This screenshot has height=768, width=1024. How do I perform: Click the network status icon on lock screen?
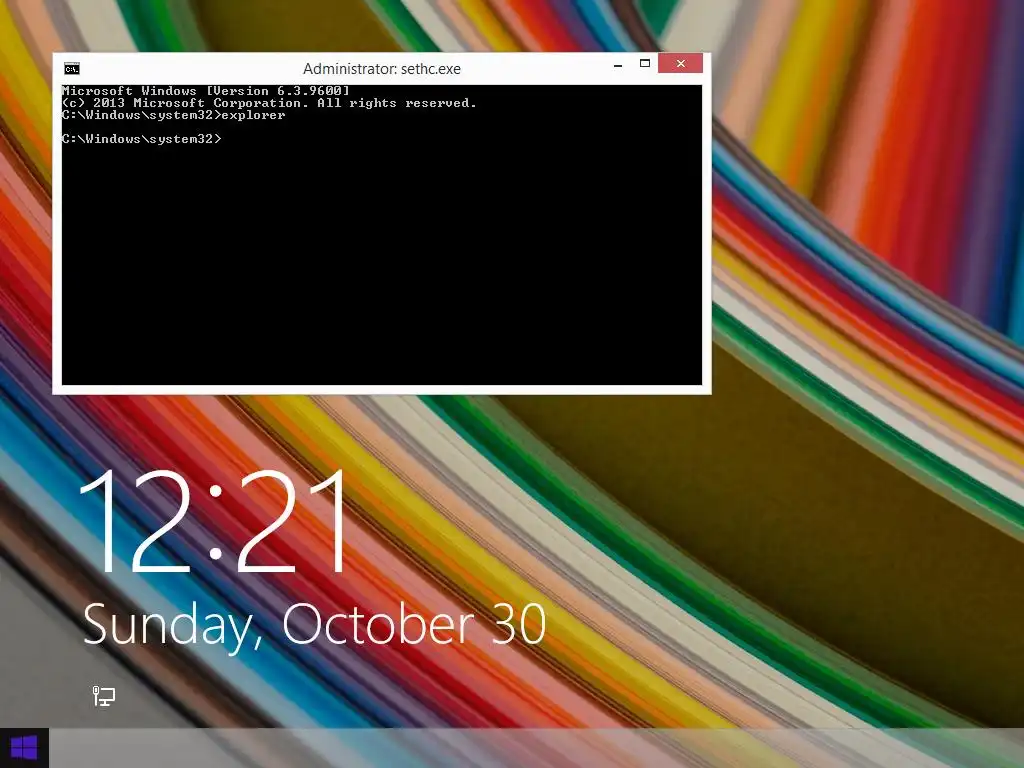click(x=103, y=696)
